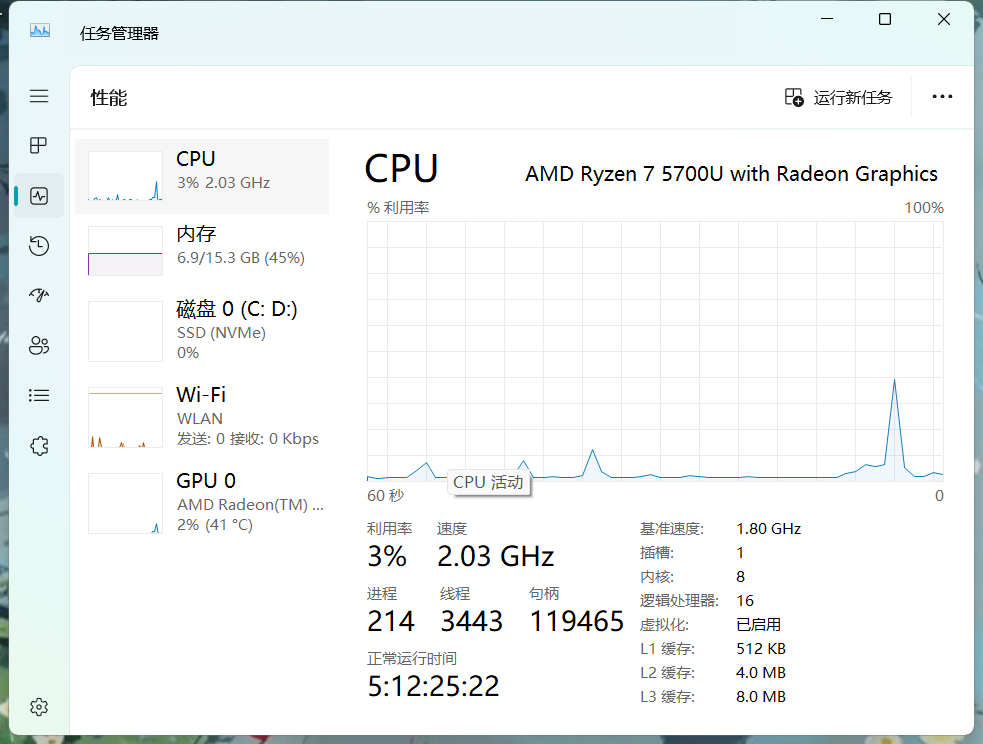Click the 100% graph scale label
Image resolution: width=983 pixels, height=744 pixels.
[x=923, y=207]
